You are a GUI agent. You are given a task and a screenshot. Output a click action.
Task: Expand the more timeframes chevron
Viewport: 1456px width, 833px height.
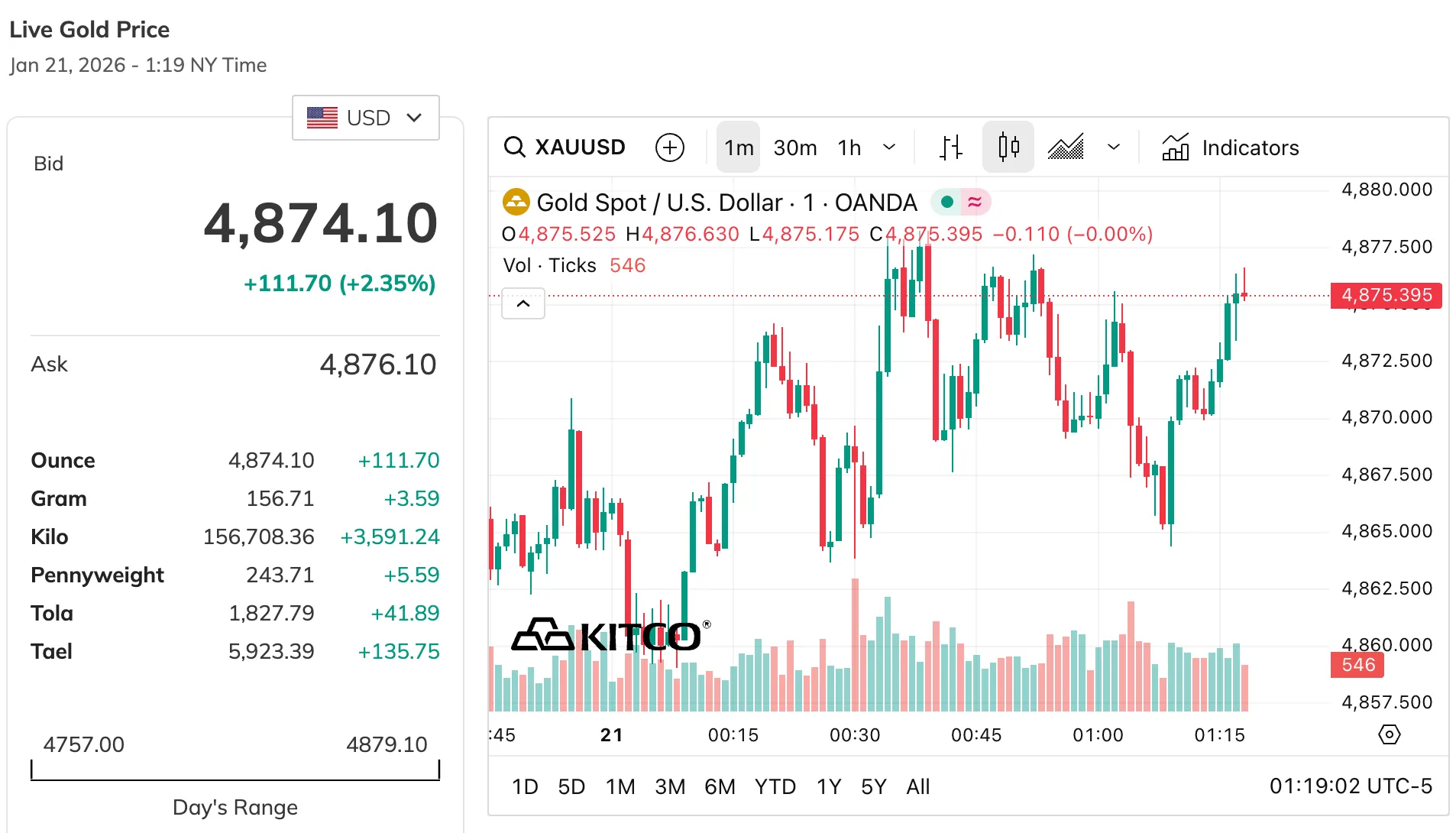coord(889,147)
